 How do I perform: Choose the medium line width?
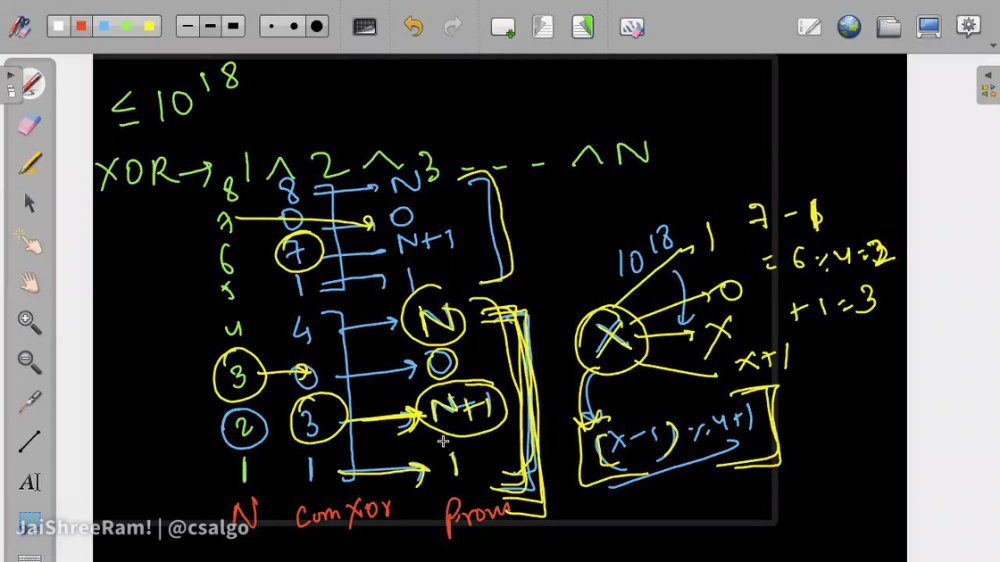pyautogui.click(x=210, y=26)
